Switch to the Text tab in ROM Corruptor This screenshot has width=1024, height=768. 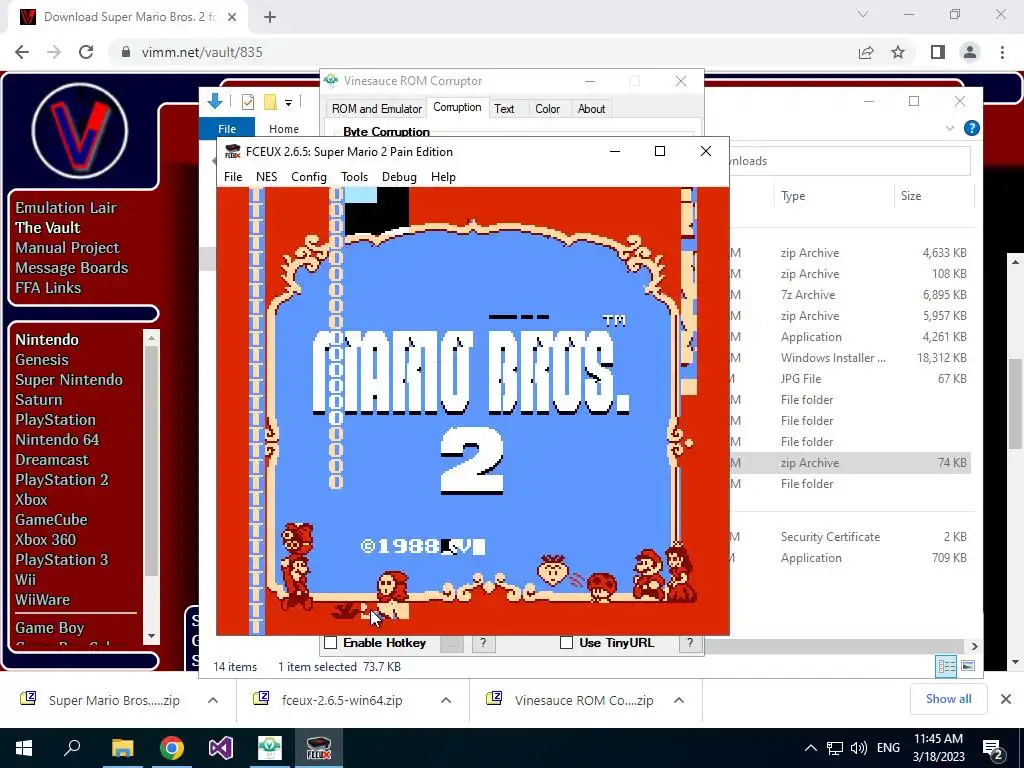tap(504, 109)
